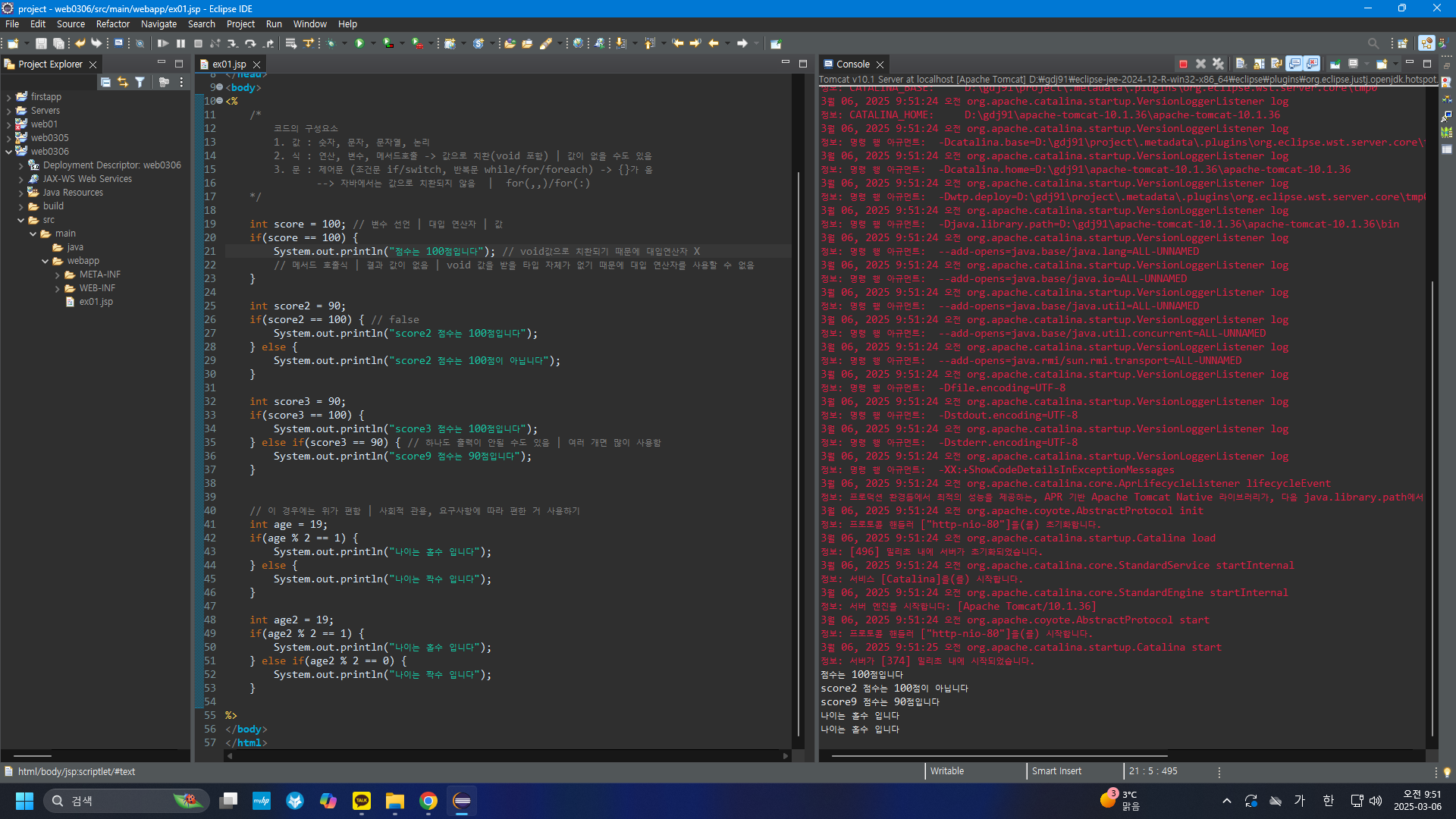
Task: Click the Clear Console icon
Action: (1241, 64)
